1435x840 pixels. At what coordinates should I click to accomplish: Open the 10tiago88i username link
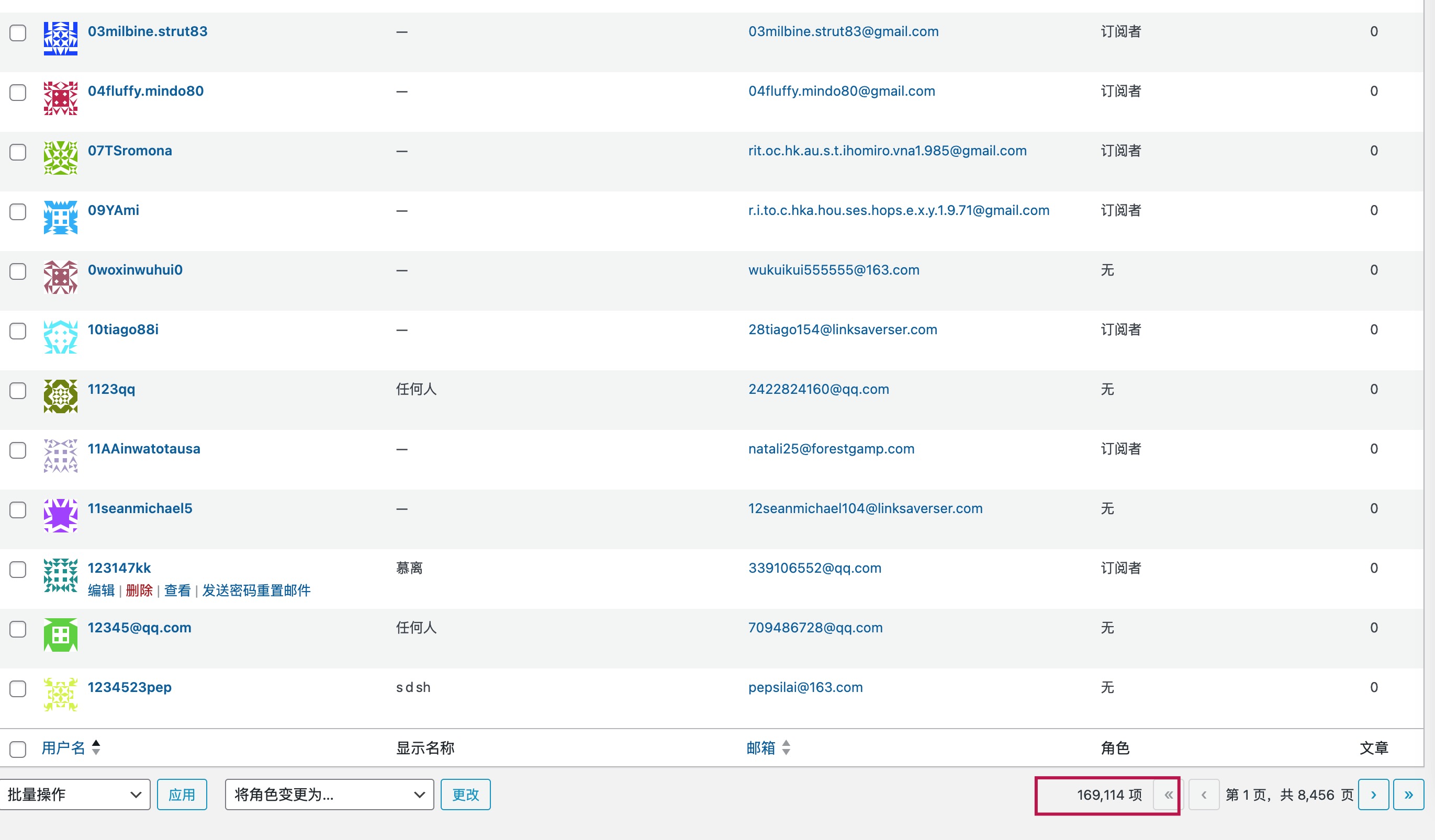(123, 330)
